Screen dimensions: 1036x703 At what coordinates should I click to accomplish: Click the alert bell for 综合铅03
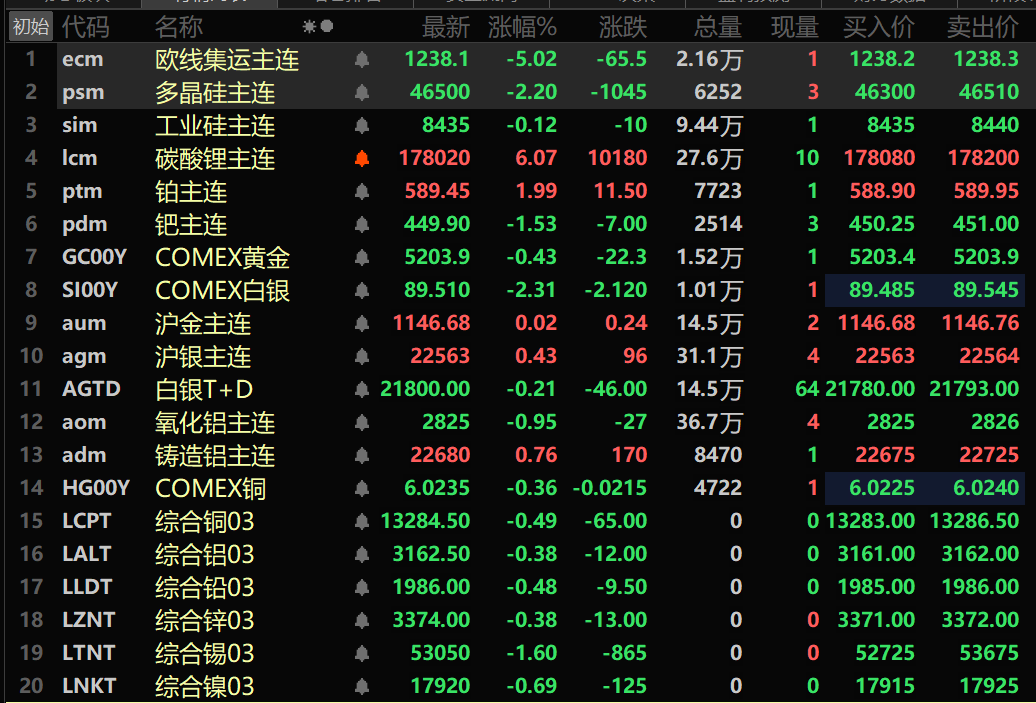click(361, 587)
